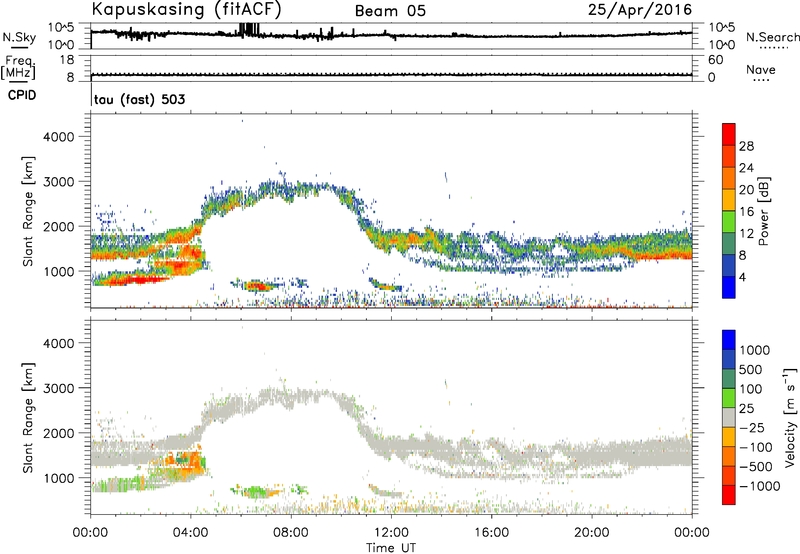Click the 04:00 time tick label
The width and height of the screenshot is (800, 554).
(191, 533)
